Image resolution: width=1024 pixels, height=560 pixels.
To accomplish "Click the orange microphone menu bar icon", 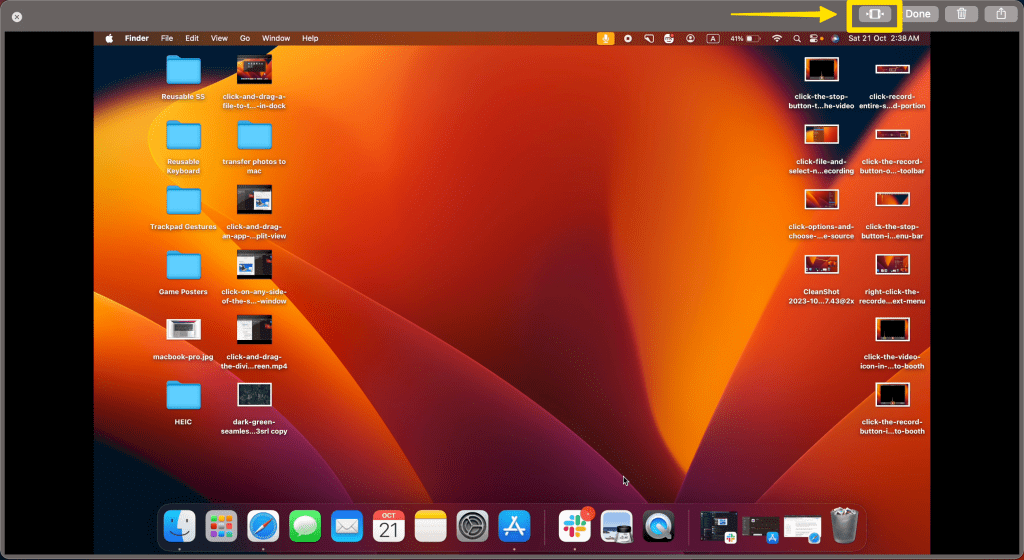I will (x=605, y=39).
